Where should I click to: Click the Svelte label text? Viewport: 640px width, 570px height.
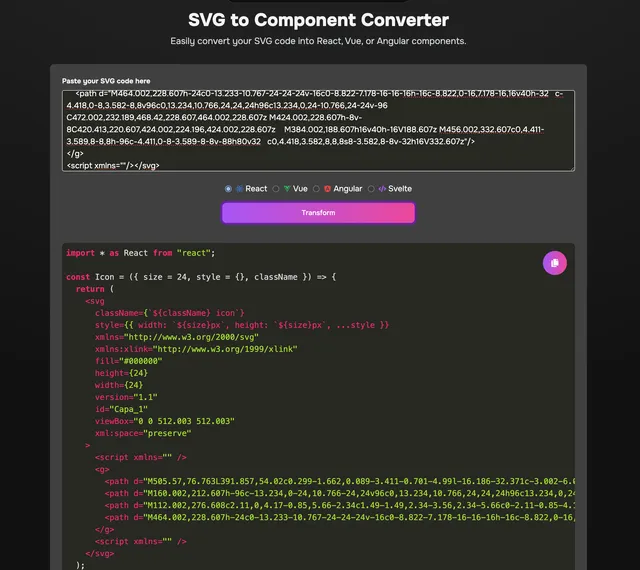click(400, 189)
